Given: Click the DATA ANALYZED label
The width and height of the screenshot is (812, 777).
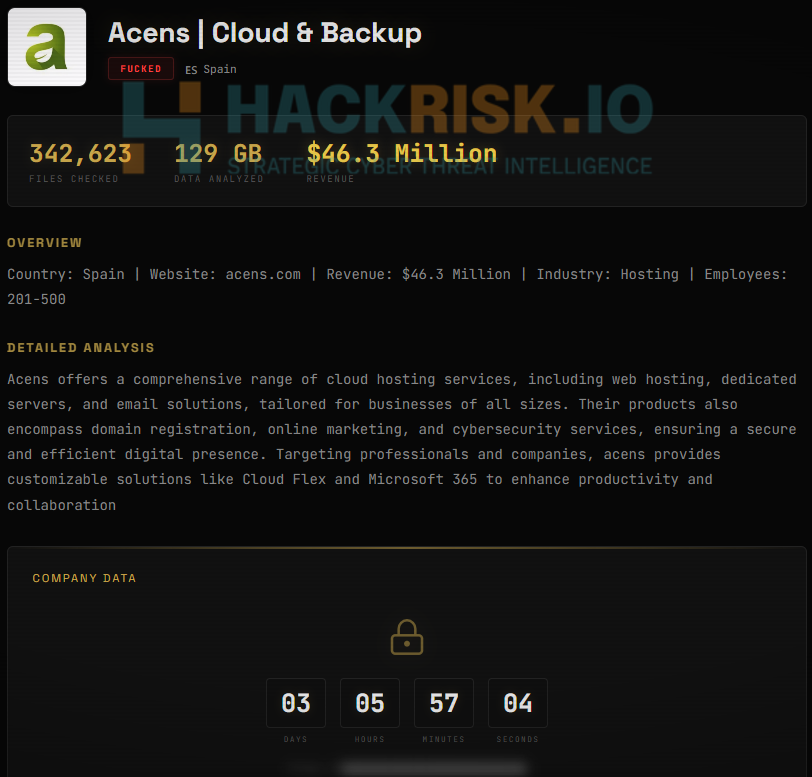Looking at the screenshot, I should [219, 179].
